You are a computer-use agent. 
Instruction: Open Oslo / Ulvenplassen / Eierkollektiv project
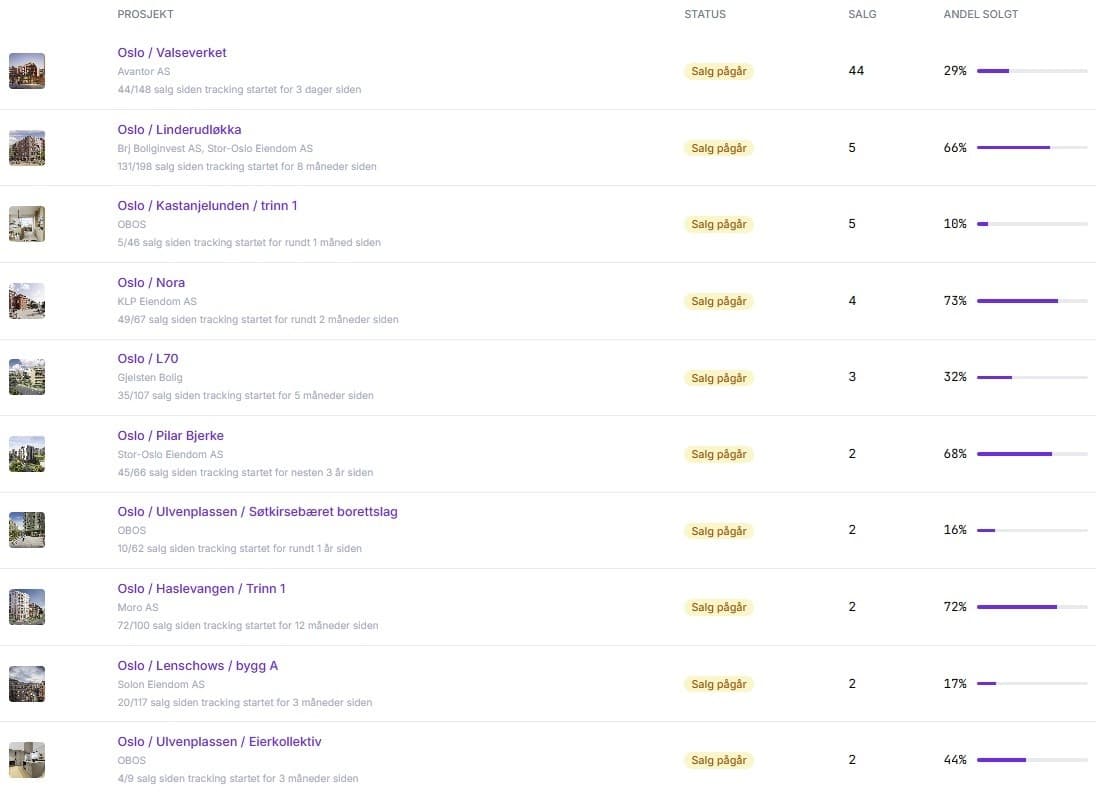click(x=219, y=742)
